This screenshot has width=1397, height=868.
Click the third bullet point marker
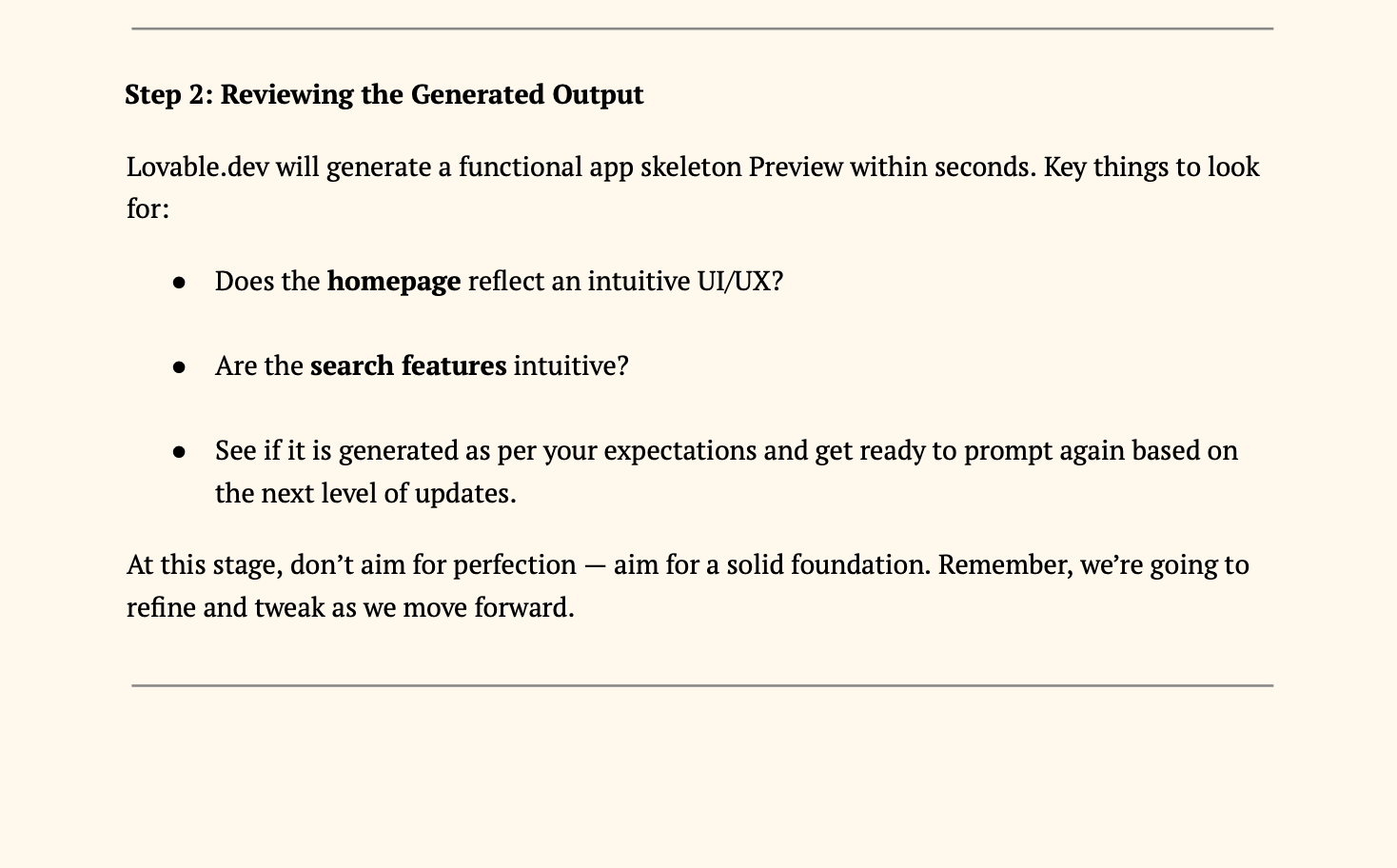click(179, 452)
